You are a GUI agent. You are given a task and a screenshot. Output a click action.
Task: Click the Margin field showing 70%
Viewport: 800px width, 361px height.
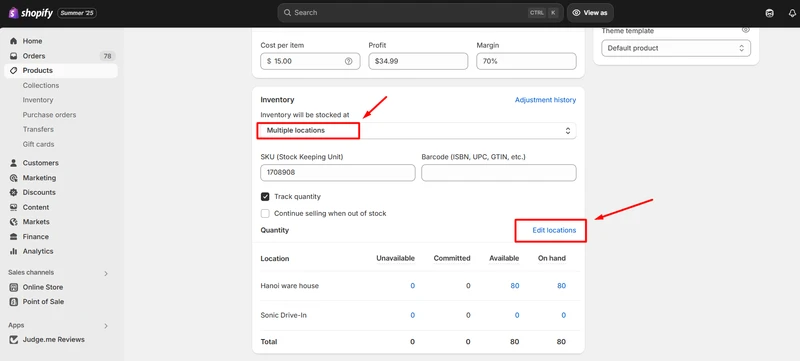[x=527, y=61]
